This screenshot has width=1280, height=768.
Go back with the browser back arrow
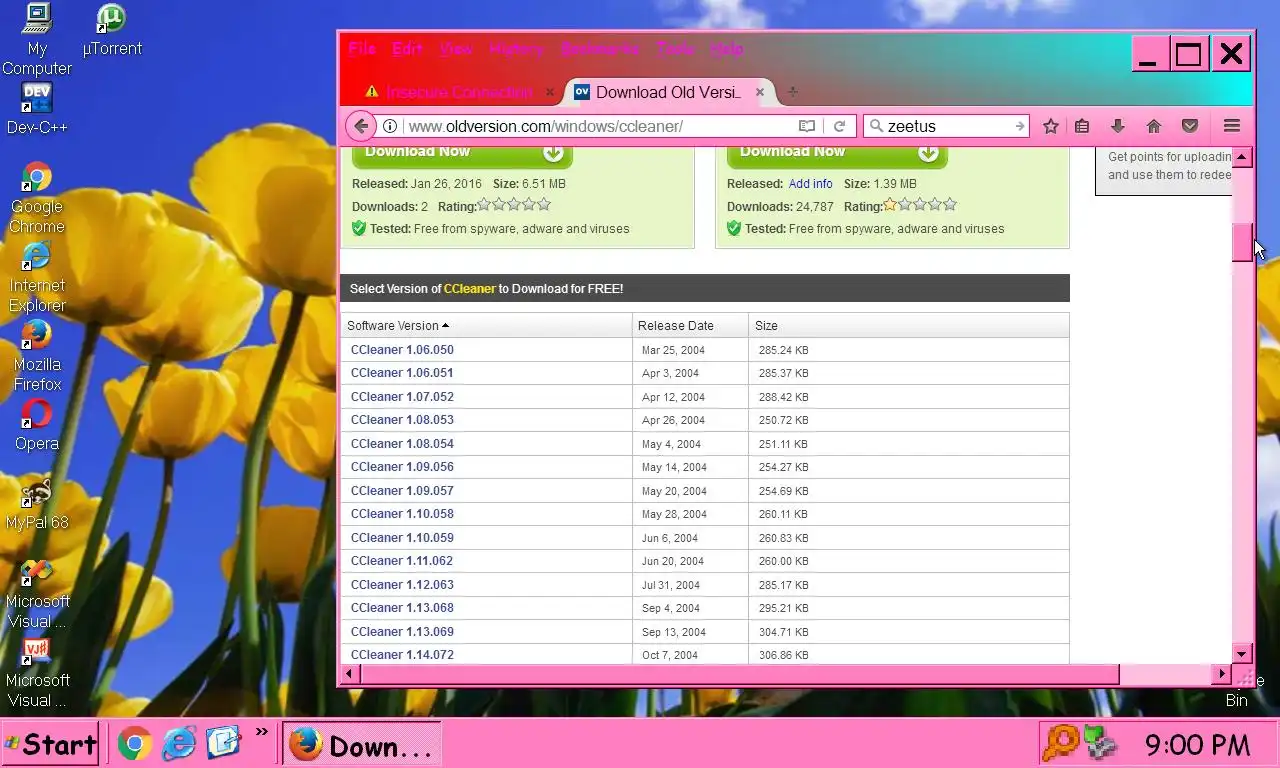361,126
